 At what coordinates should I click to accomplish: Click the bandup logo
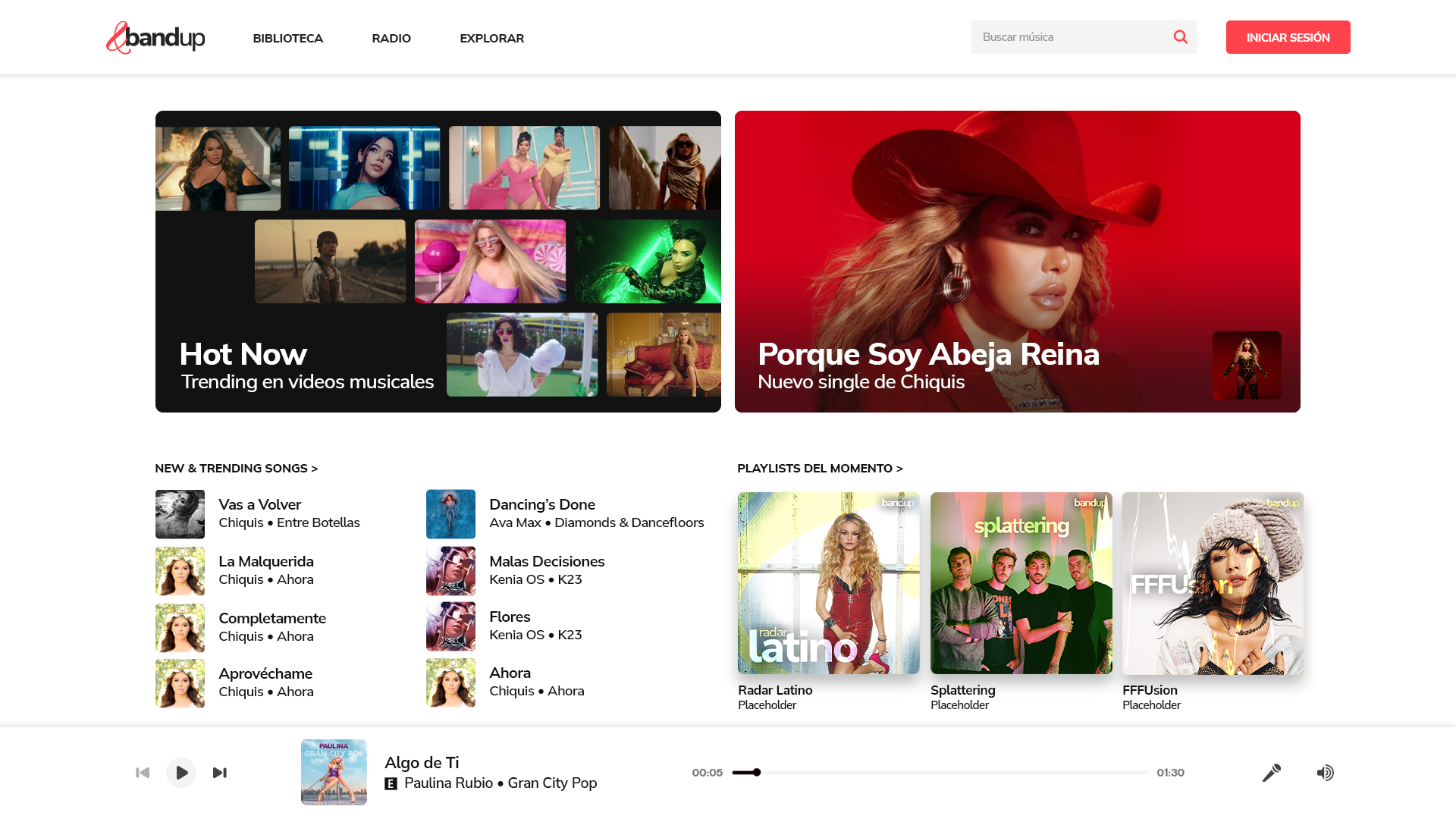pos(155,37)
